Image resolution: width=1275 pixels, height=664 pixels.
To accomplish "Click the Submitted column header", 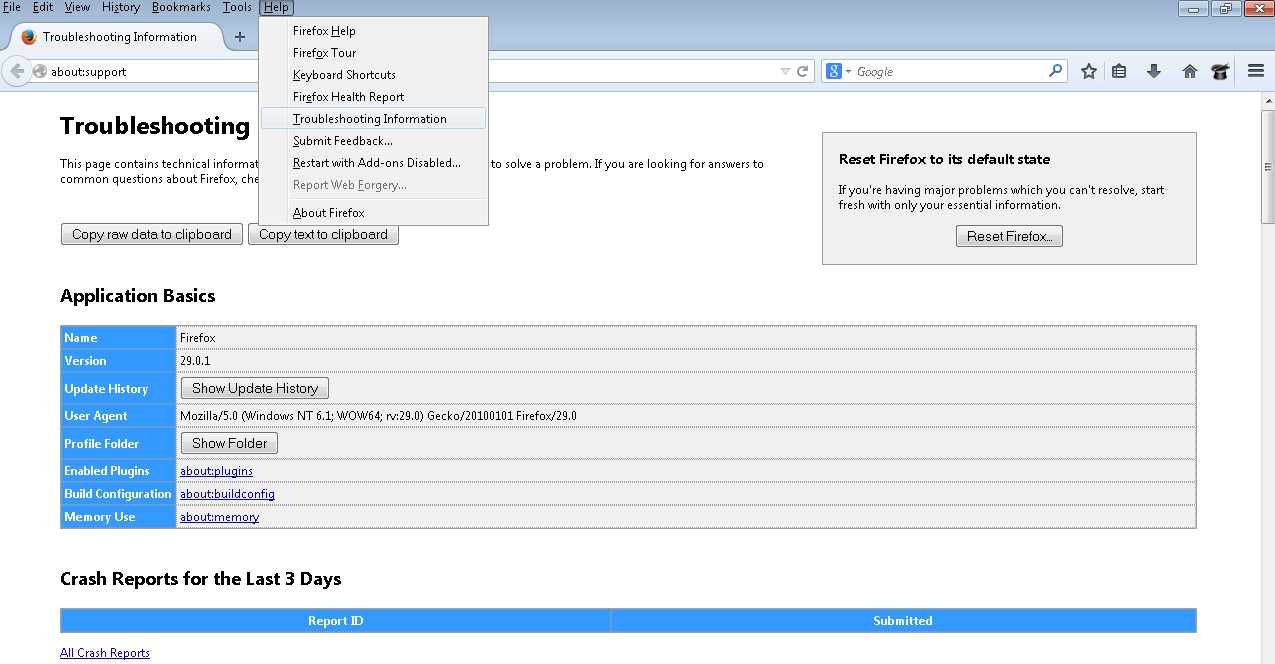I will click(903, 621).
